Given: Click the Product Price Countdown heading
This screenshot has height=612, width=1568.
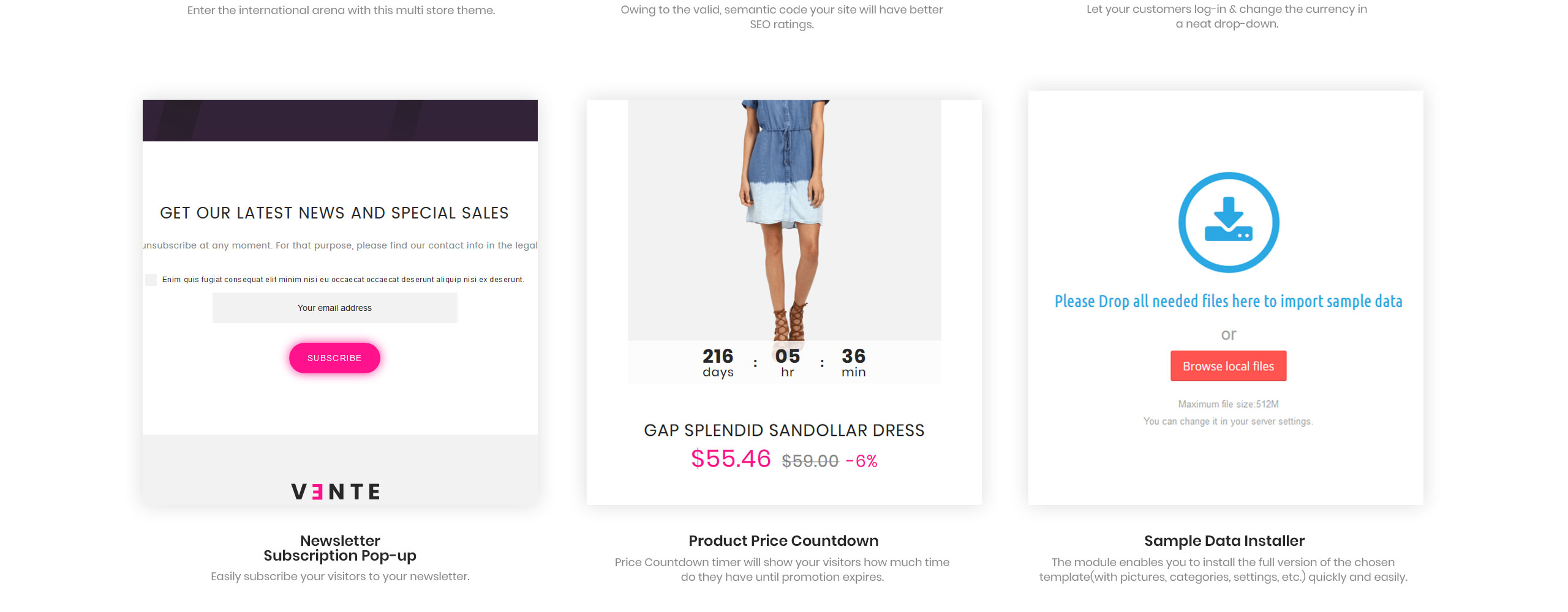Looking at the screenshot, I should tap(783, 541).
